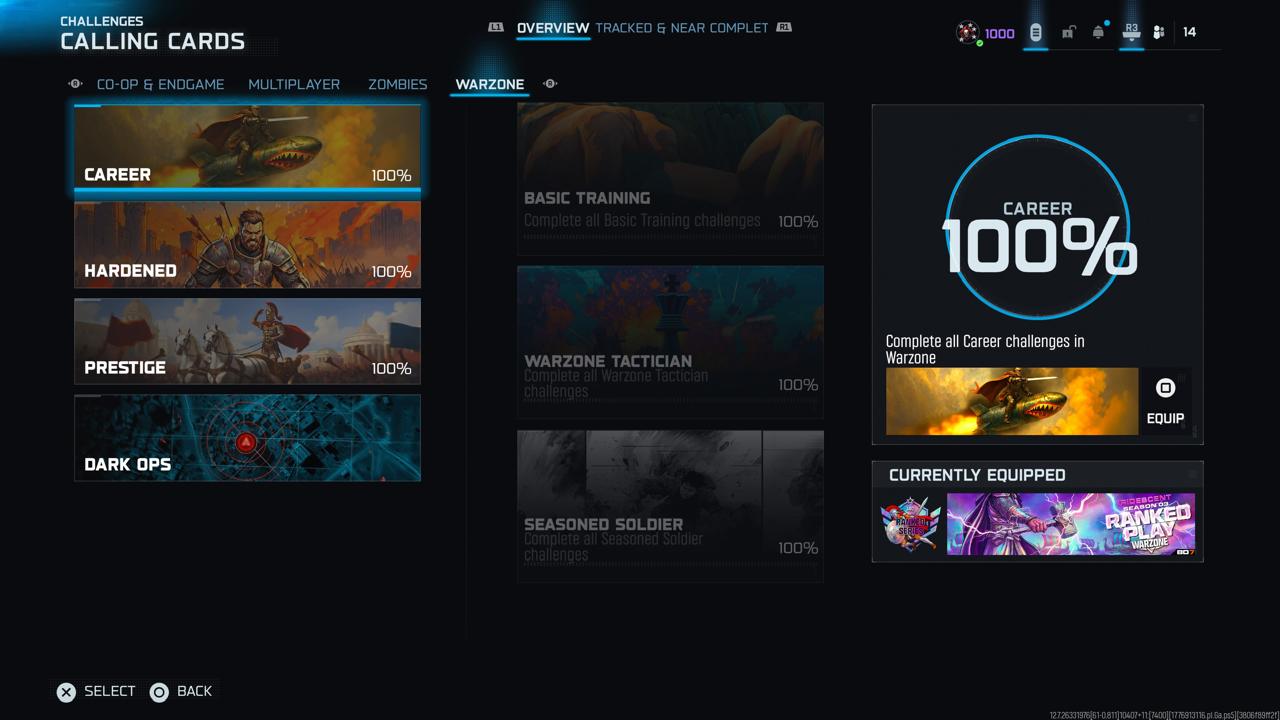
Task: Click the square button icon above Equip
Action: tap(1165, 388)
